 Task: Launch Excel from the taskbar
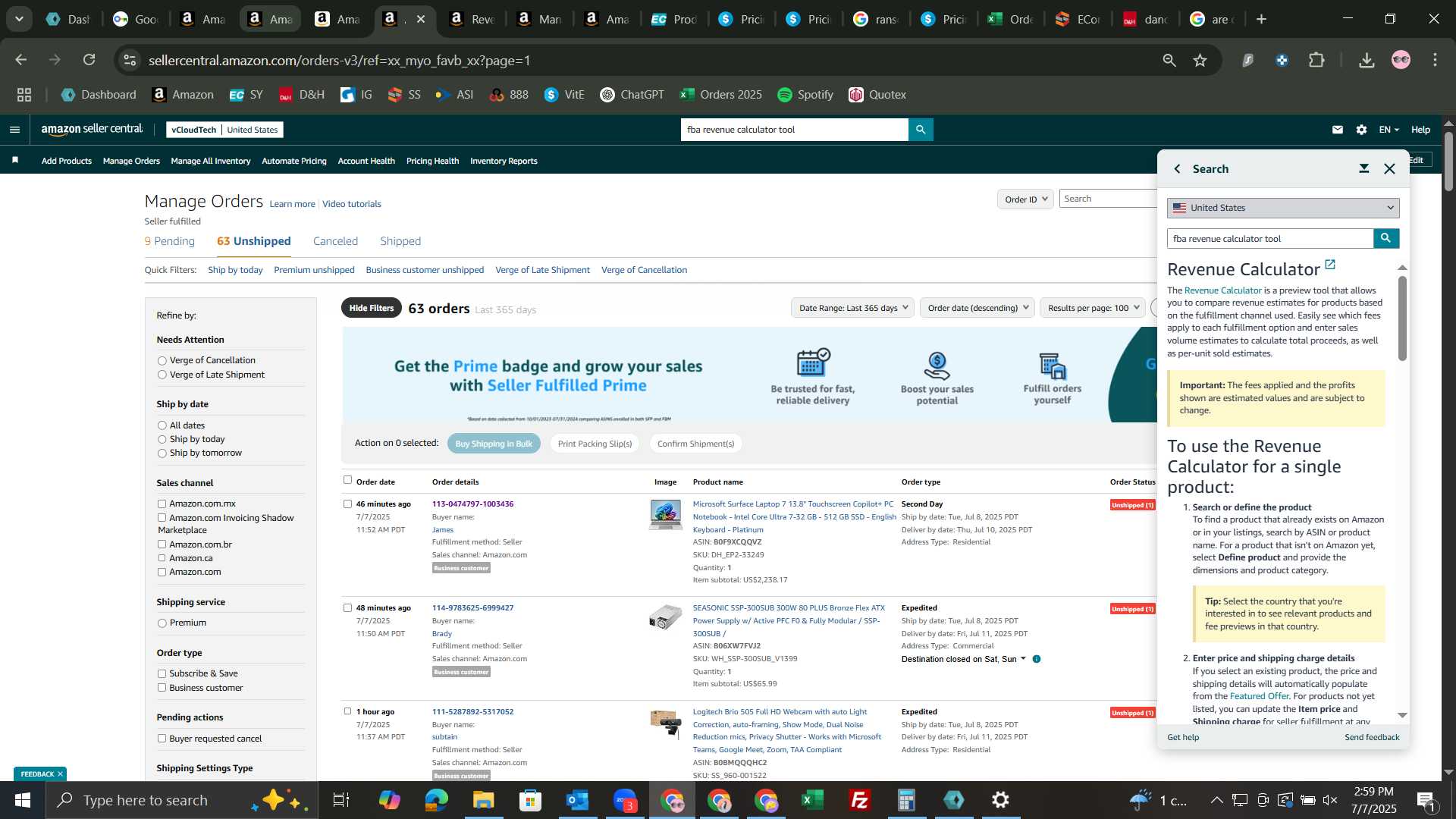click(x=813, y=800)
